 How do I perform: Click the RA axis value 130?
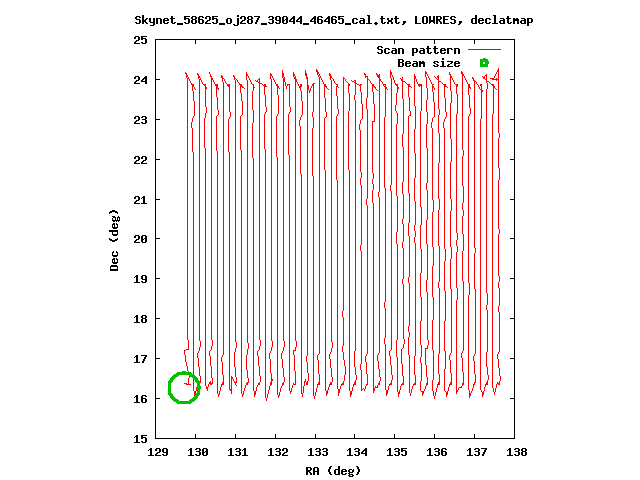[198, 452]
